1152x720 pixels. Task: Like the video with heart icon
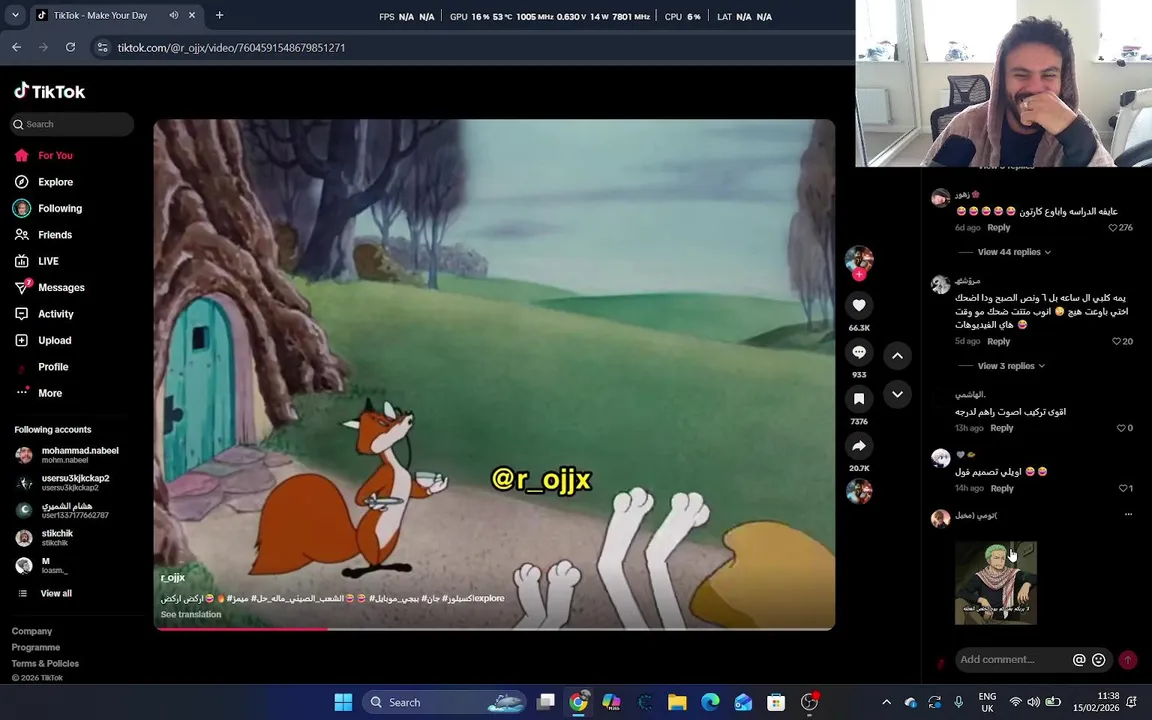[x=859, y=305]
